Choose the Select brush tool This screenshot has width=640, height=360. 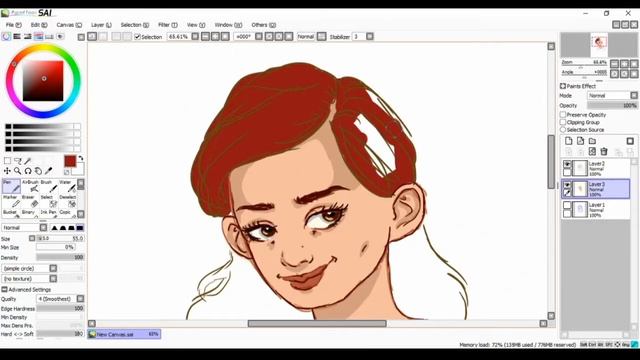point(48,201)
